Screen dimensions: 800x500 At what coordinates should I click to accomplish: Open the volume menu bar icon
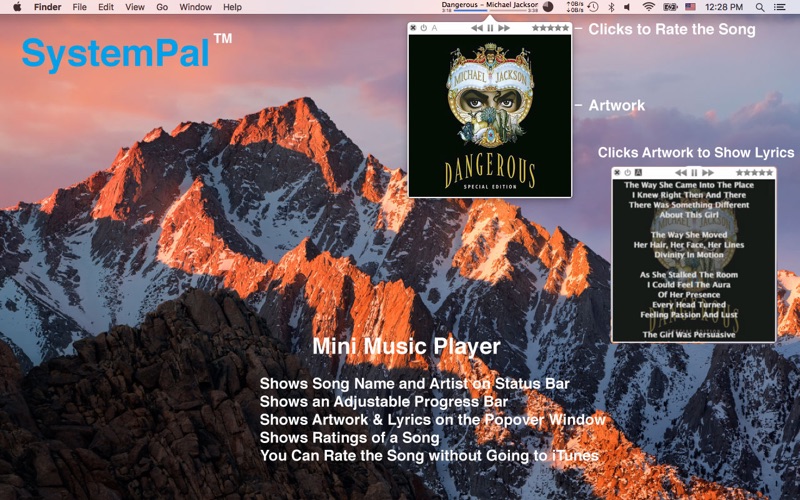pos(627,7)
